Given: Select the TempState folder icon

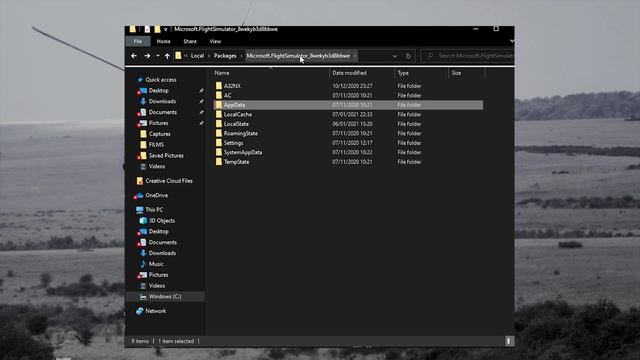Looking at the screenshot, I should [219, 162].
